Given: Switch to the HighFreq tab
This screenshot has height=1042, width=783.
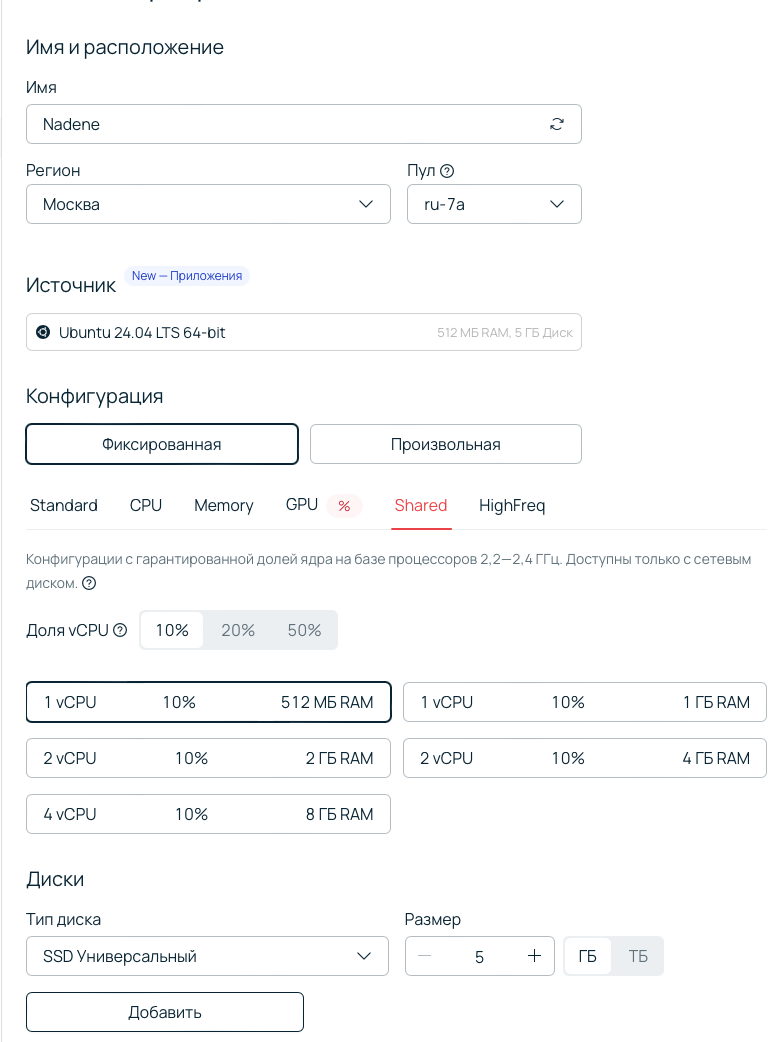Looking at the screenshot, I should tap(512, 505).
